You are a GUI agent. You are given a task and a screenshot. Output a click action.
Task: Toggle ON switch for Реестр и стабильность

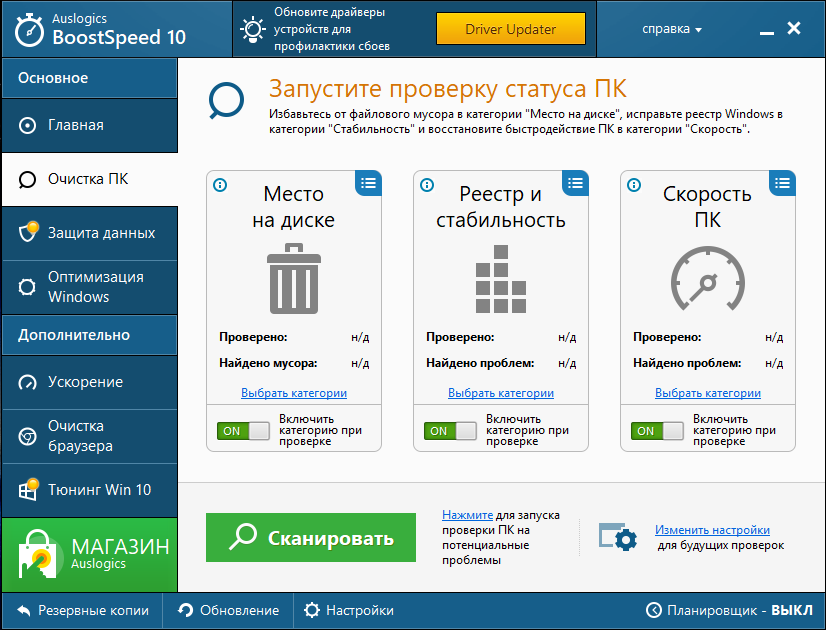[450, 431]
